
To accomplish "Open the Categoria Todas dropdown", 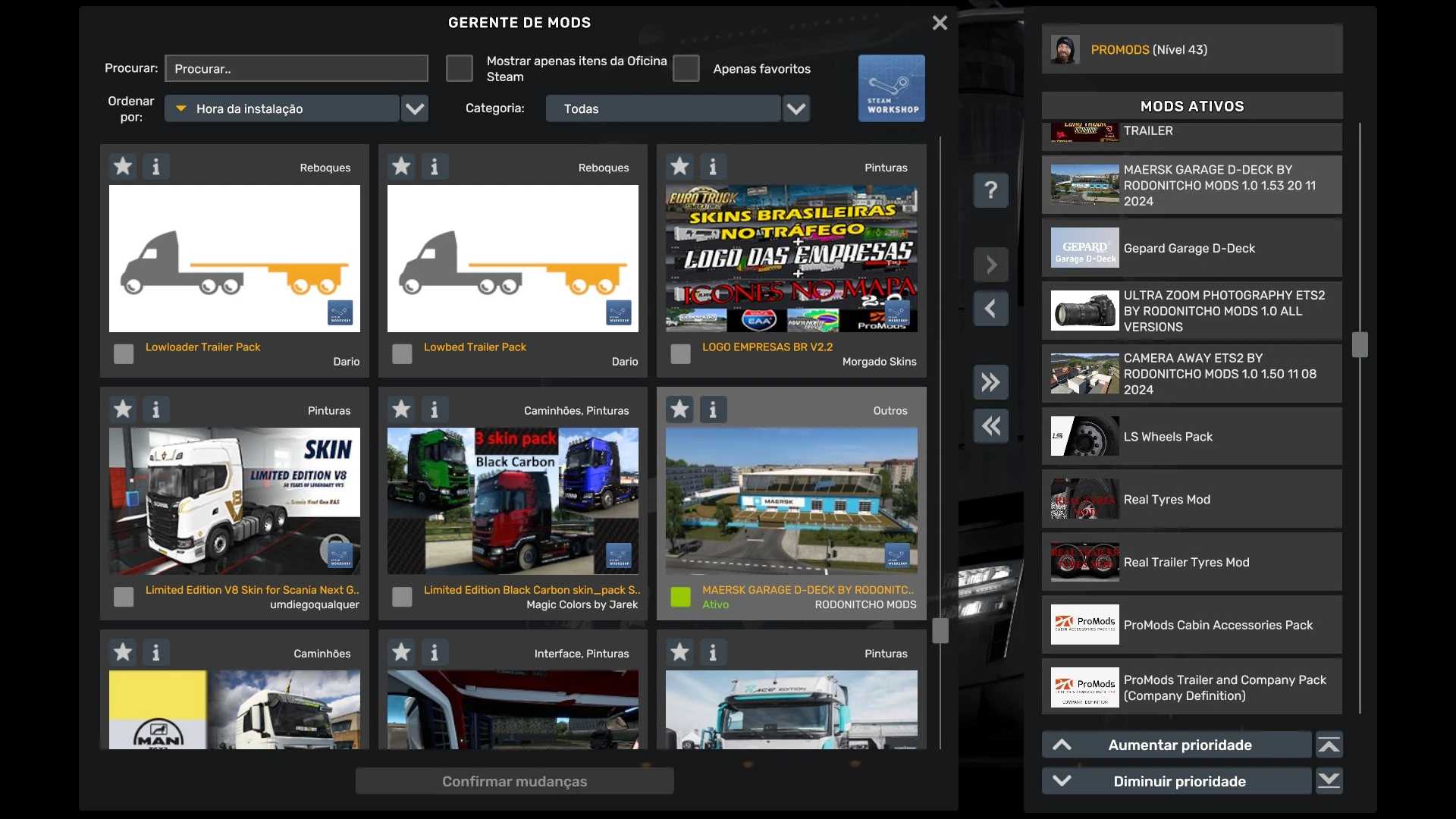I will coord(795,108).
